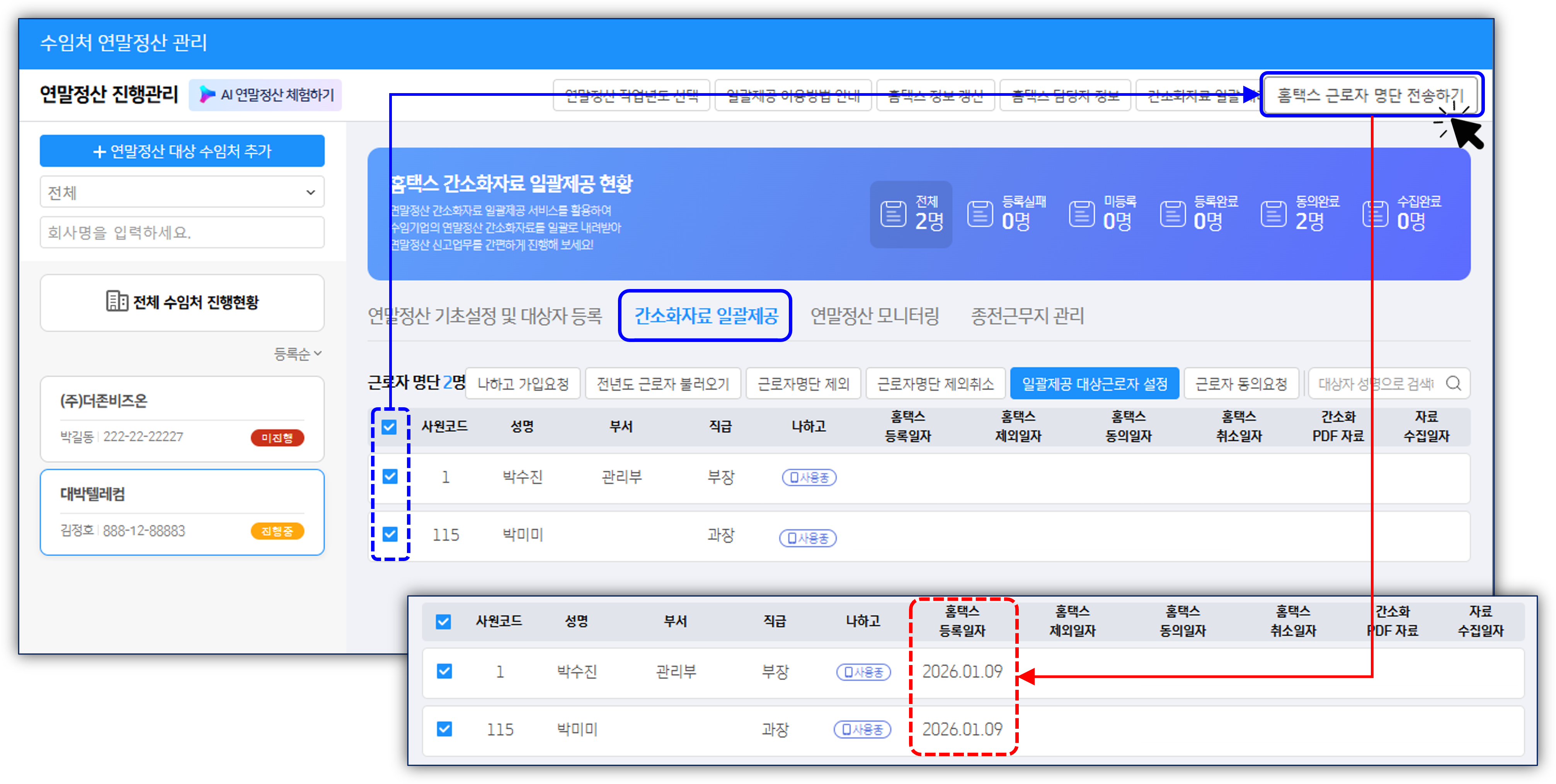The image size is (1556, 784).
Task: Expand the 등록순 sort dropdown
Action: (x=298, y=354)
